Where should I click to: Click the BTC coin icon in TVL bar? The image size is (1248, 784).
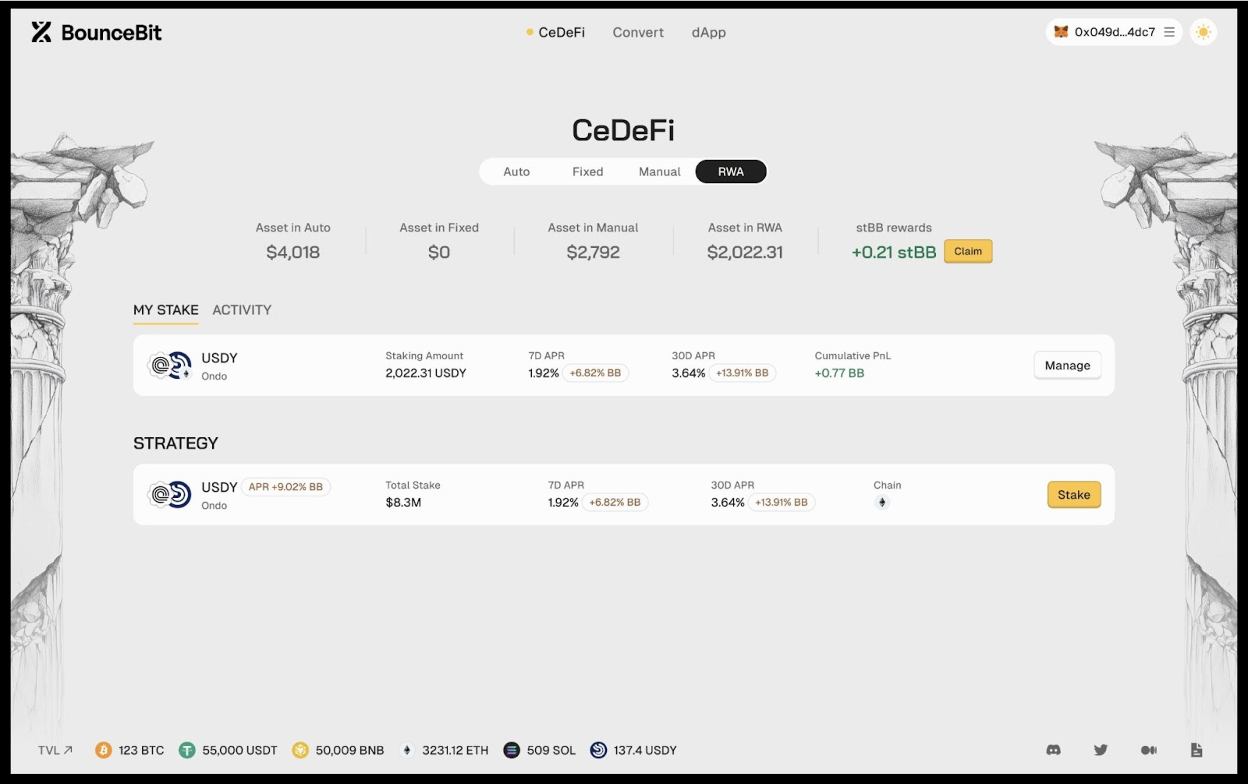click(x=103, y=750)
